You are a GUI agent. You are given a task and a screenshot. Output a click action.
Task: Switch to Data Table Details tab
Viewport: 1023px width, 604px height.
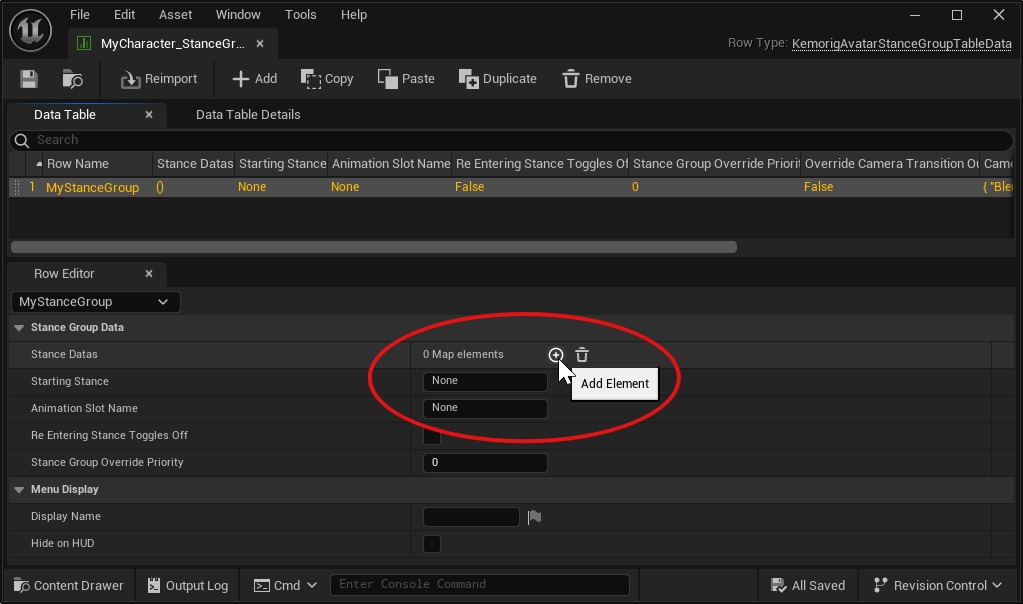pos(248,115)
